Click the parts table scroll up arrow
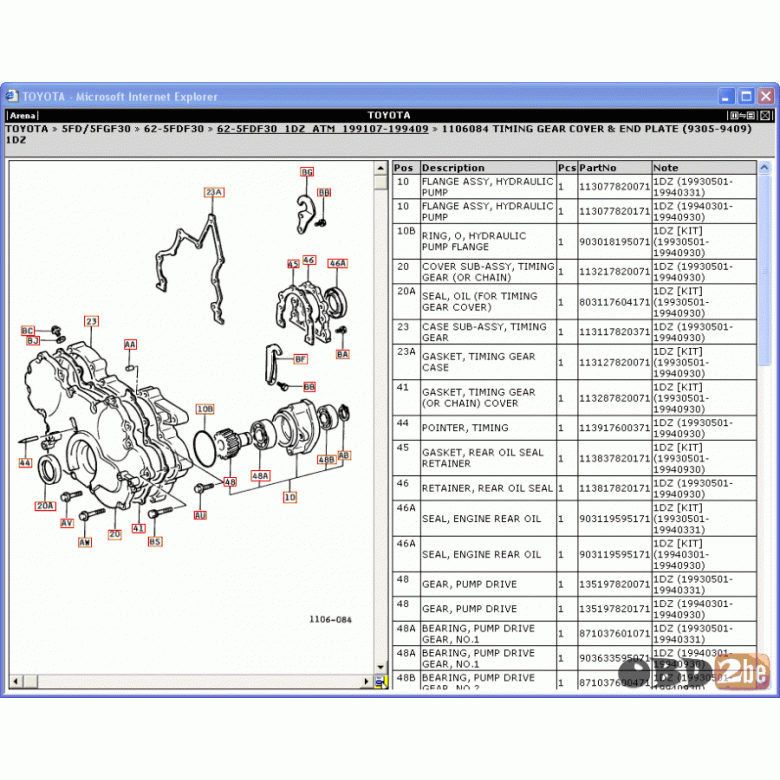The image size is (780, 780). 765,168
